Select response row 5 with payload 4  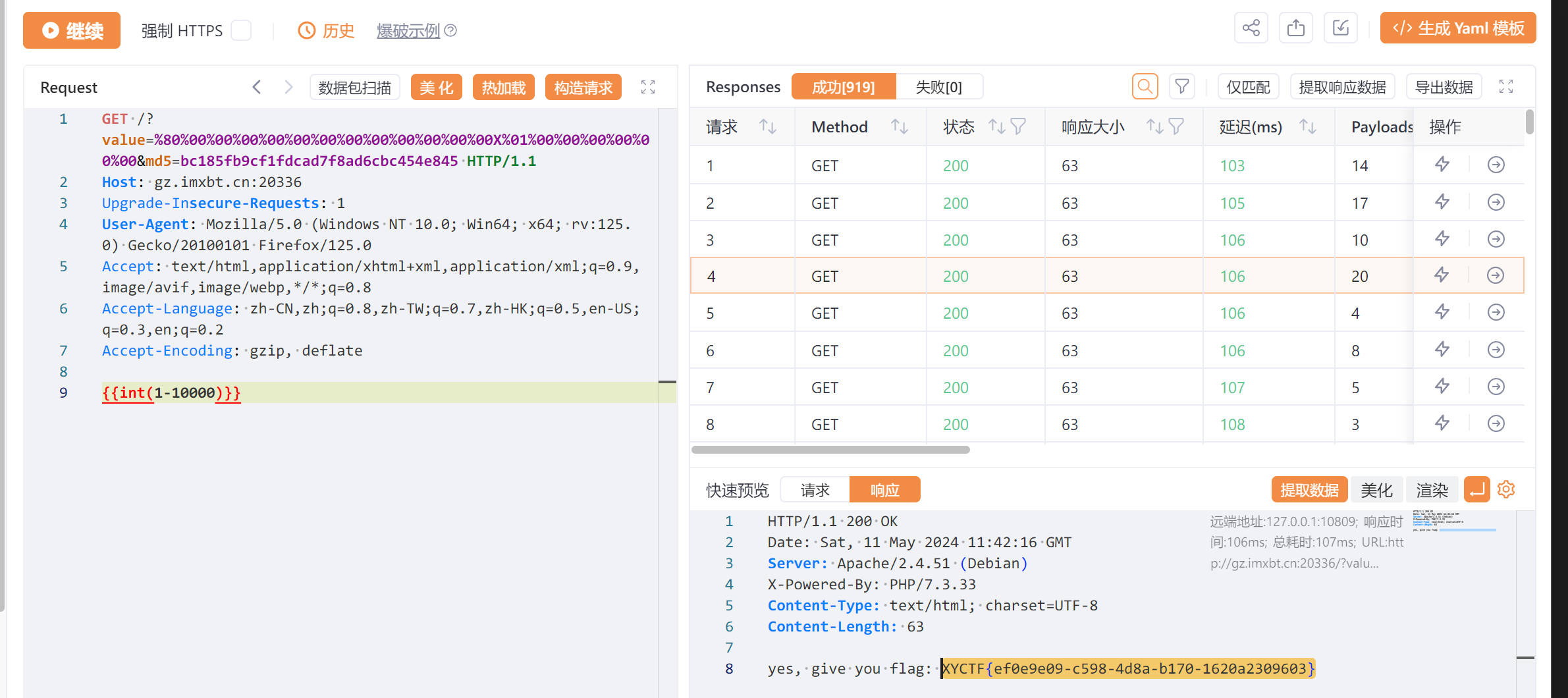click(x=1106, y=313)
